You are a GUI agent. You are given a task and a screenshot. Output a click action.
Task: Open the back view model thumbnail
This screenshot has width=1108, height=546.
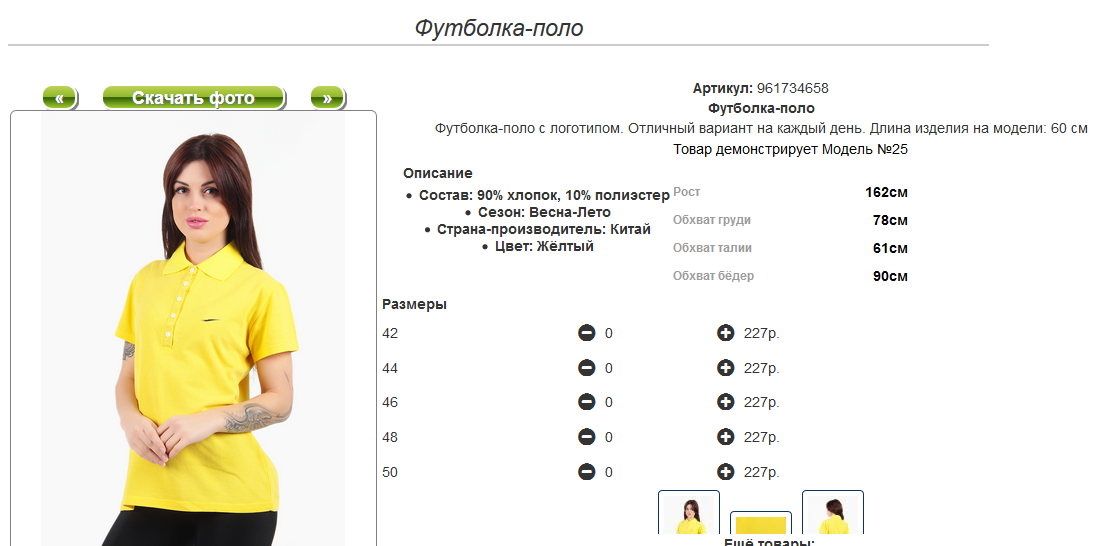tap(833, 513)
